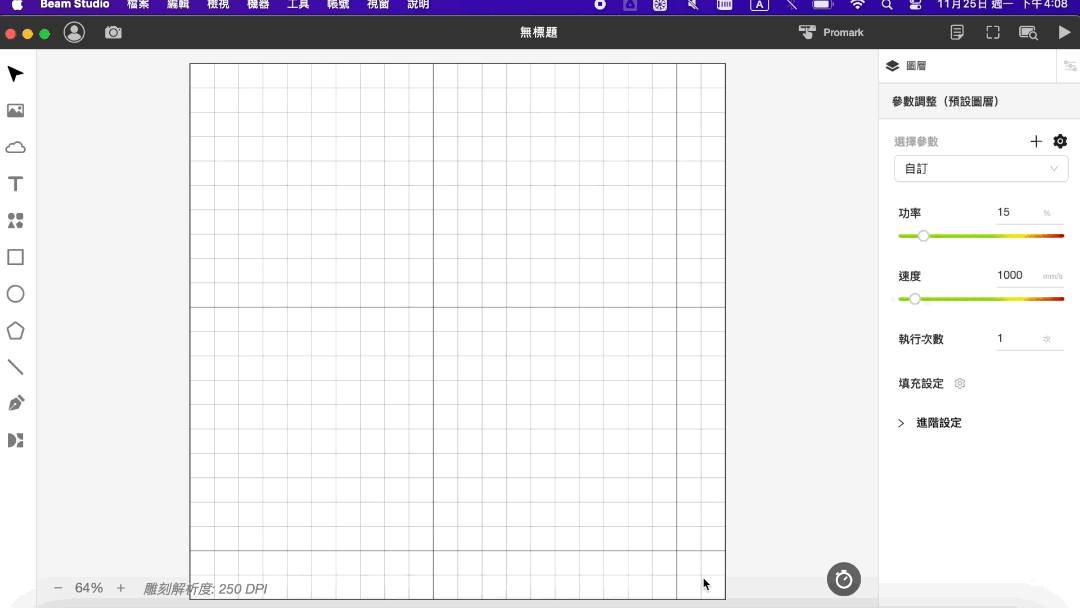The image size is (1080, 608).
Task: Open the 檢視 menu
Action: (x=218, y=4)
